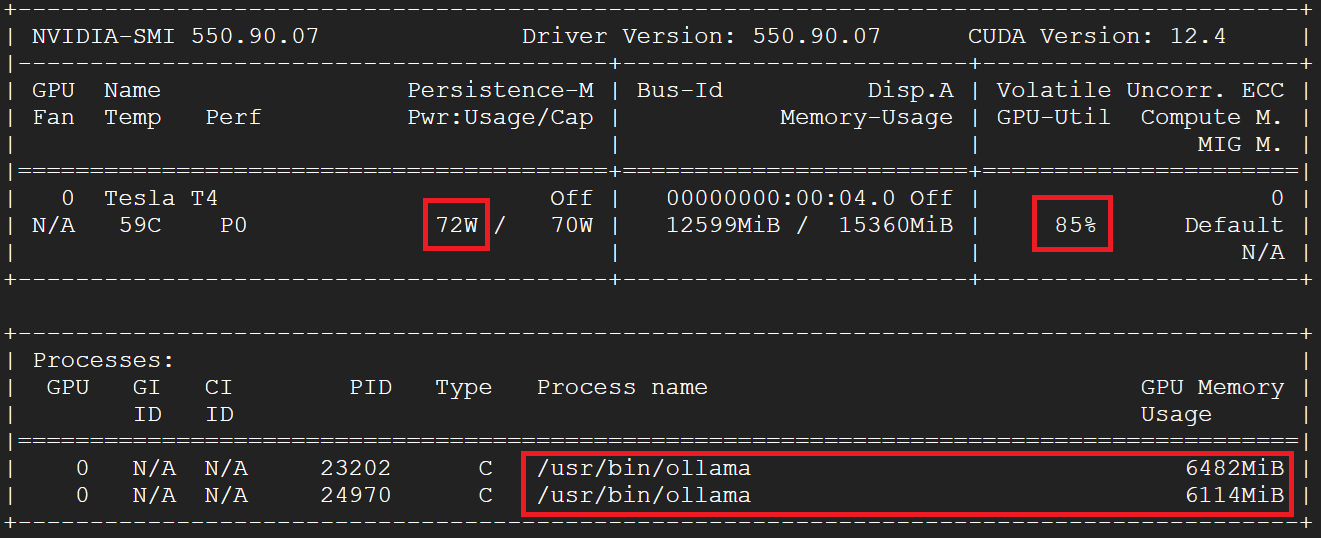Click process ID 23202

[x=356, y=468]
